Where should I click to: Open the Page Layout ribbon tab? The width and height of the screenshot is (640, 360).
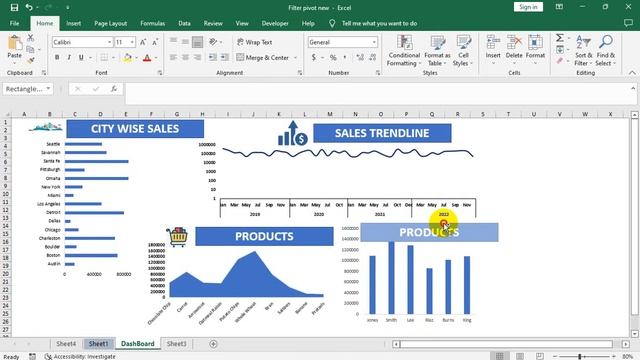coord(111,23)
